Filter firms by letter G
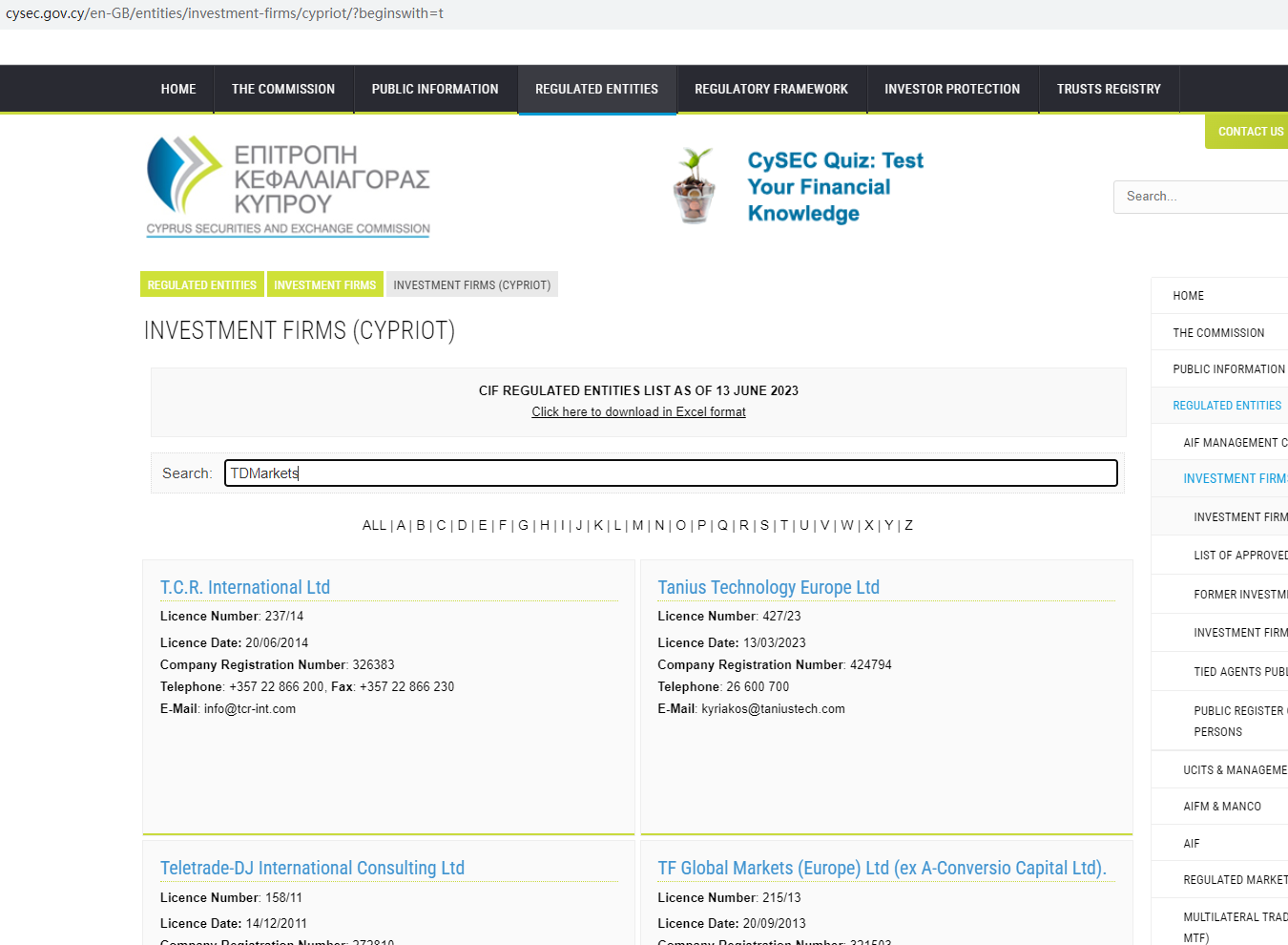The height and width of the screenshot is (945, 1288). point(524,525)
